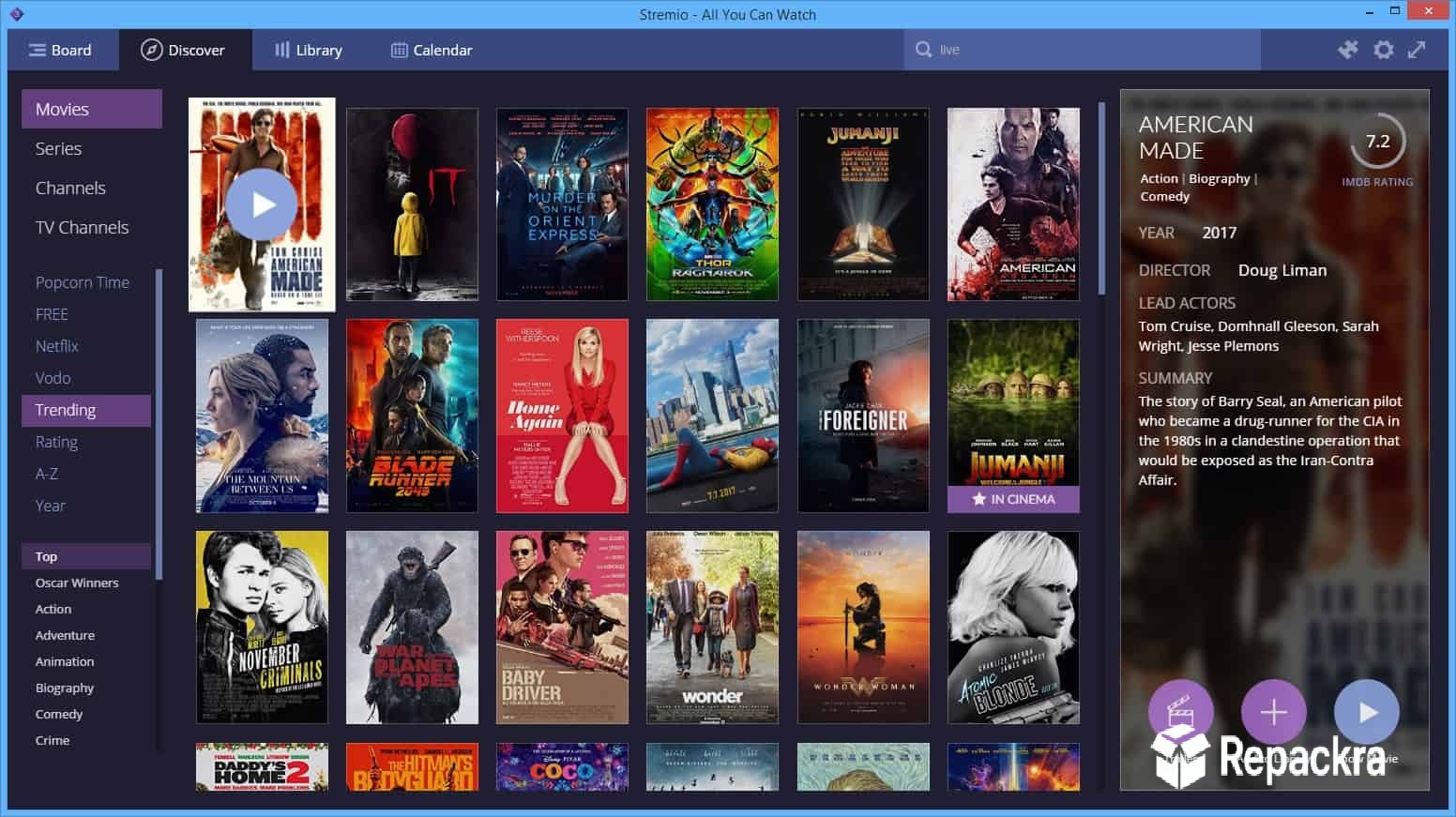This screenshot has height=817, width=1456.
Task: Filter by Adventure genre
Action: 86,635
